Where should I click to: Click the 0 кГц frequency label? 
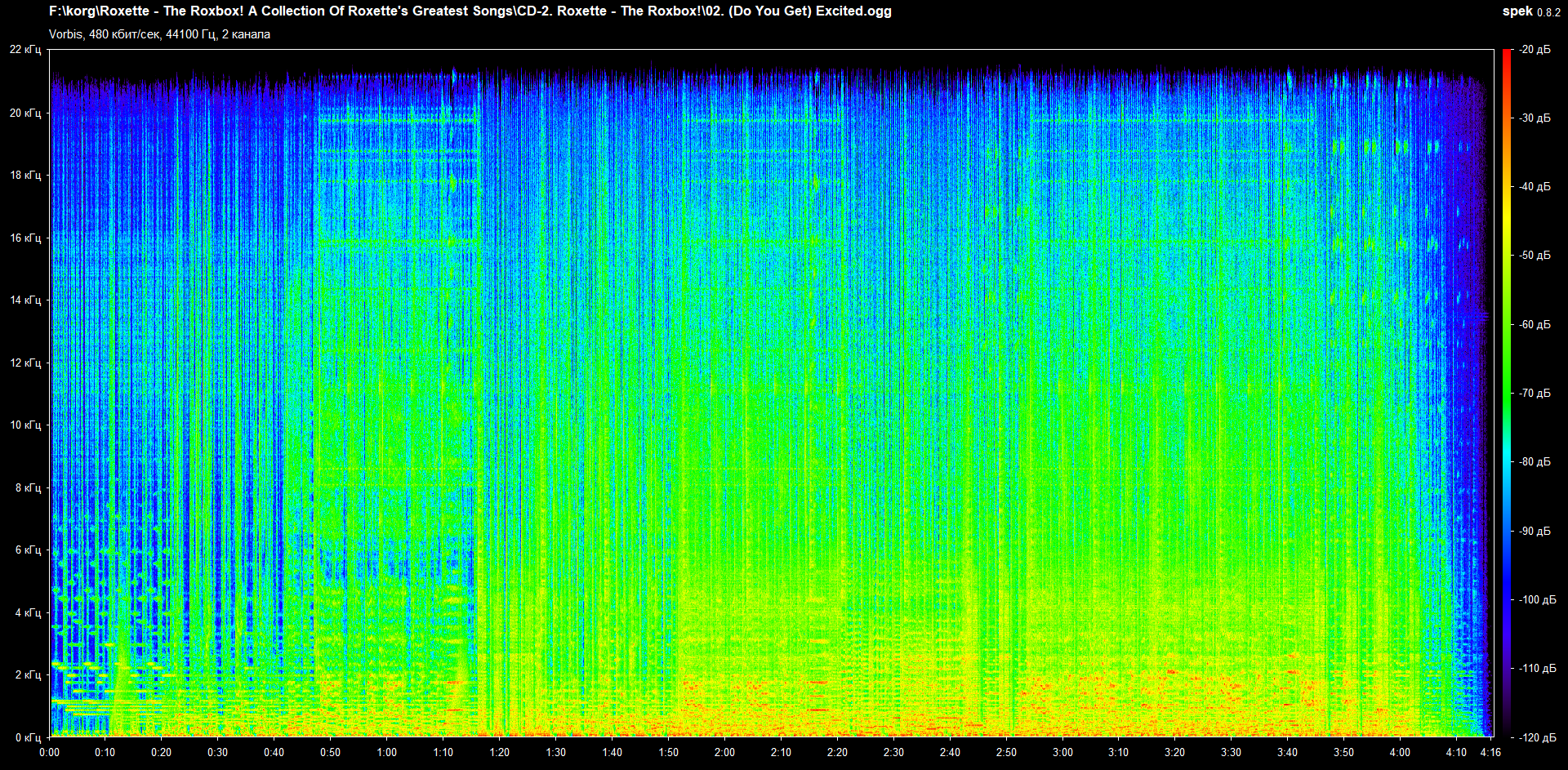(28, 737)
